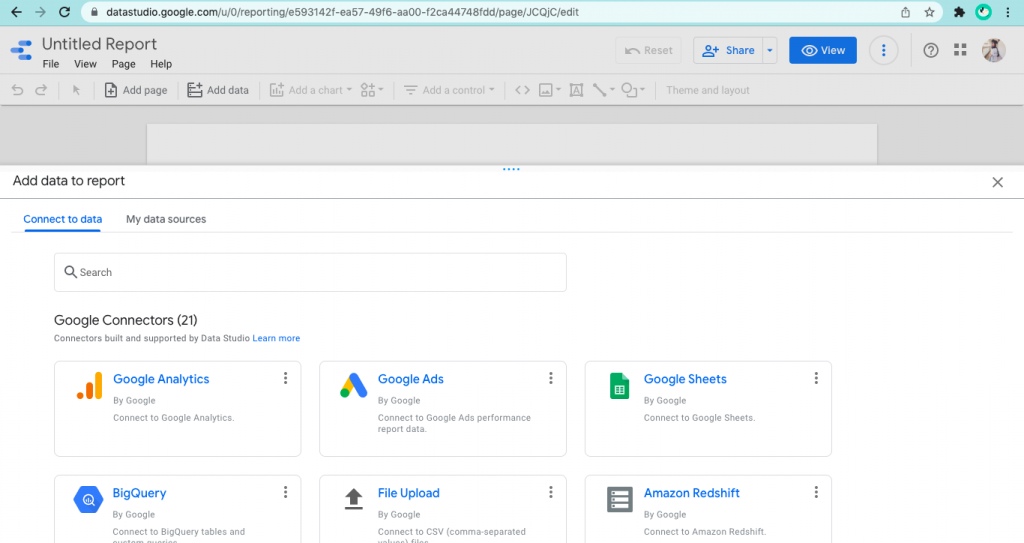Click the connector Search field
This screenshot has height=543, width=1024.
pyautogui.click(x=310, y=272)
